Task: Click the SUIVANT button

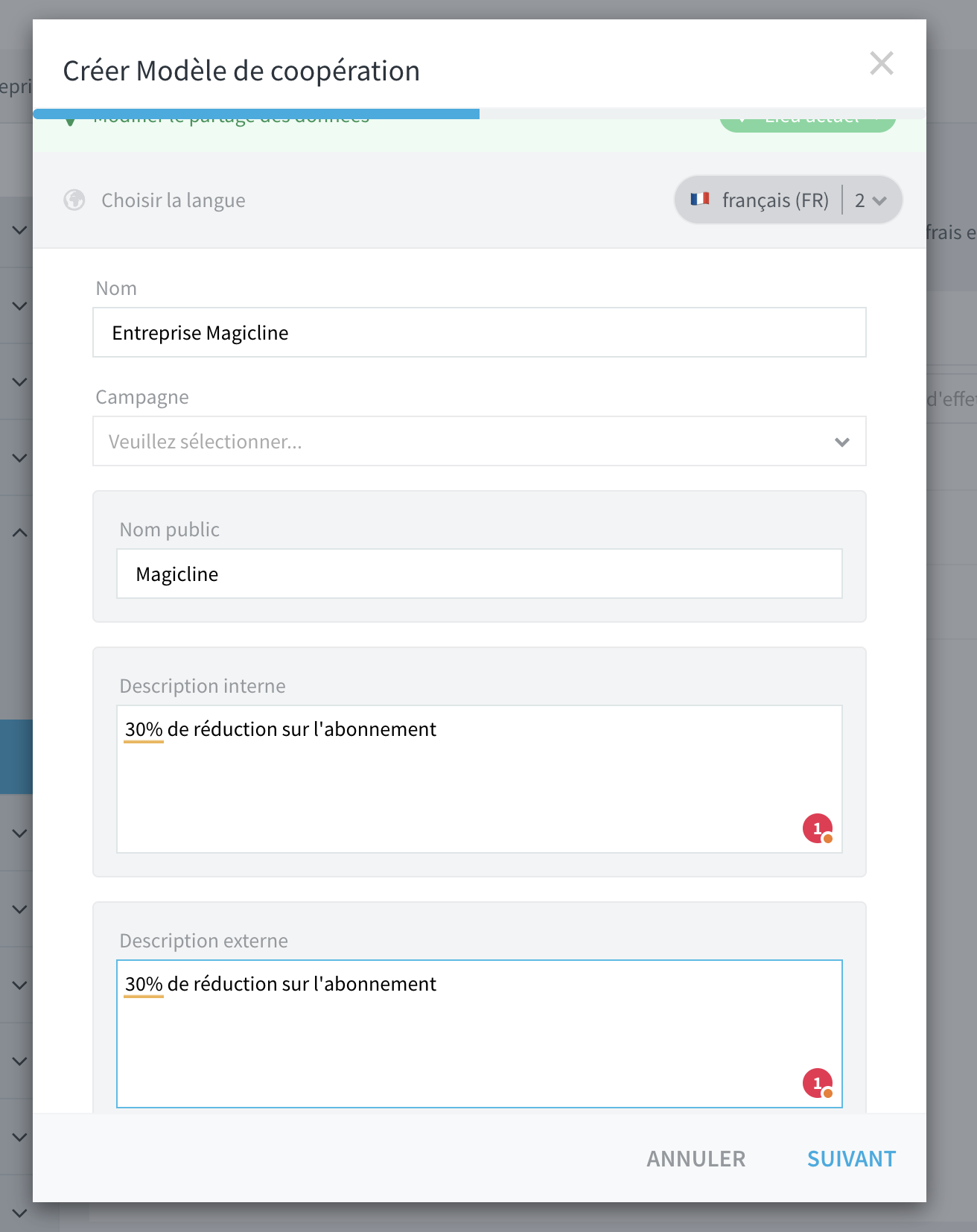Action: [851, 1159]
